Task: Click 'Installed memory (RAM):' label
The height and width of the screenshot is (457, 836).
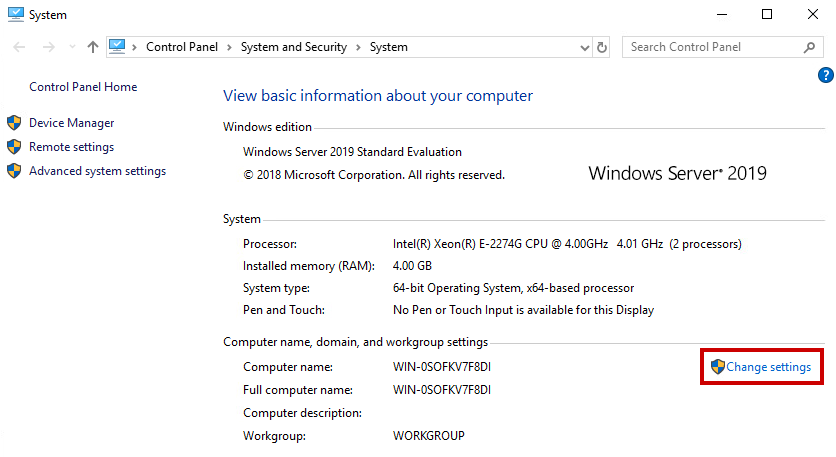Action: [x=309, y=266]
